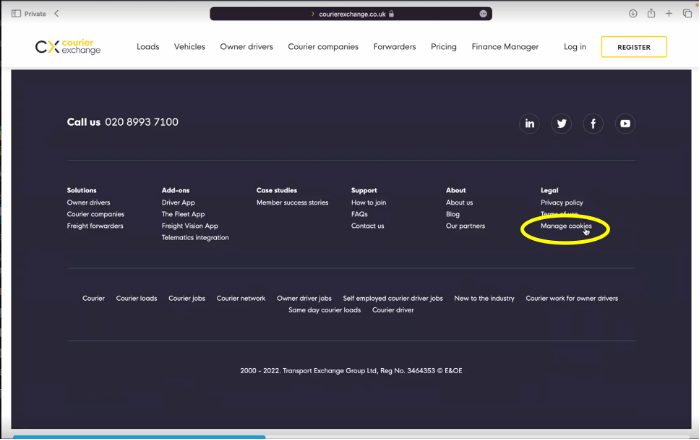Image resolution: width=700 pixels, height=440 pixels.
Task: Open the Telematics Integration link
Action: [x=195, y=237]
